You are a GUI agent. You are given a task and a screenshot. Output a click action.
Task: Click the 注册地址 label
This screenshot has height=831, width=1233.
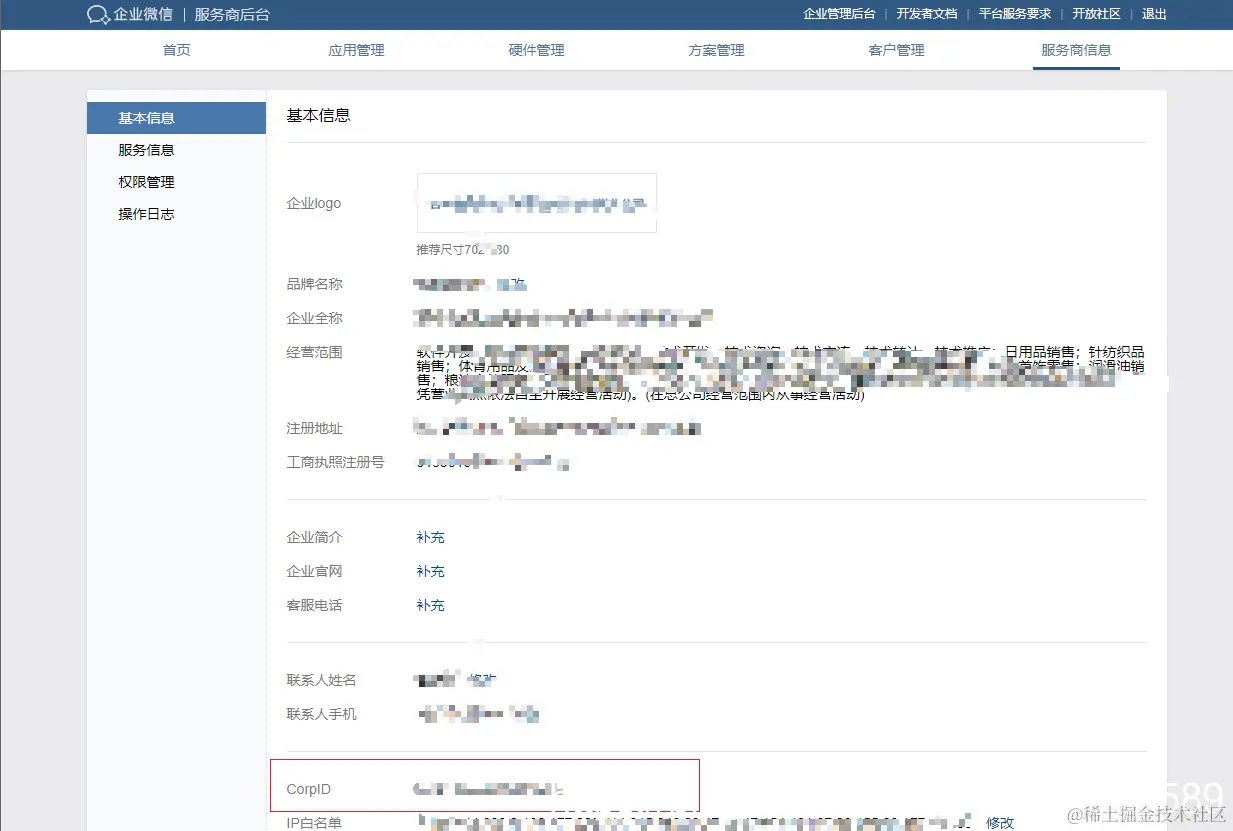pyautogui.click(x=315, y=429)
